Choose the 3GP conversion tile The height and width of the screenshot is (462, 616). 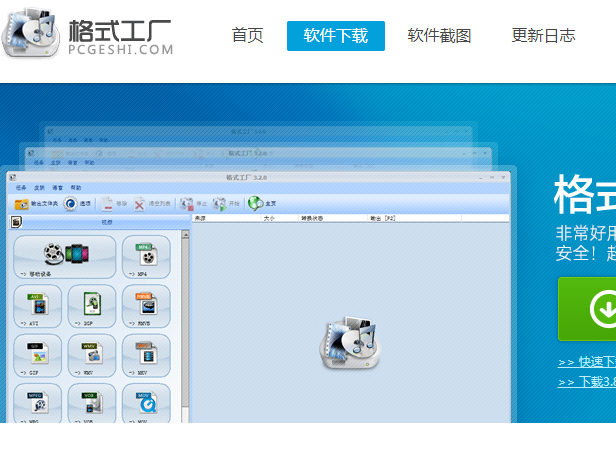pyautogui.click(x=92, y=306)
